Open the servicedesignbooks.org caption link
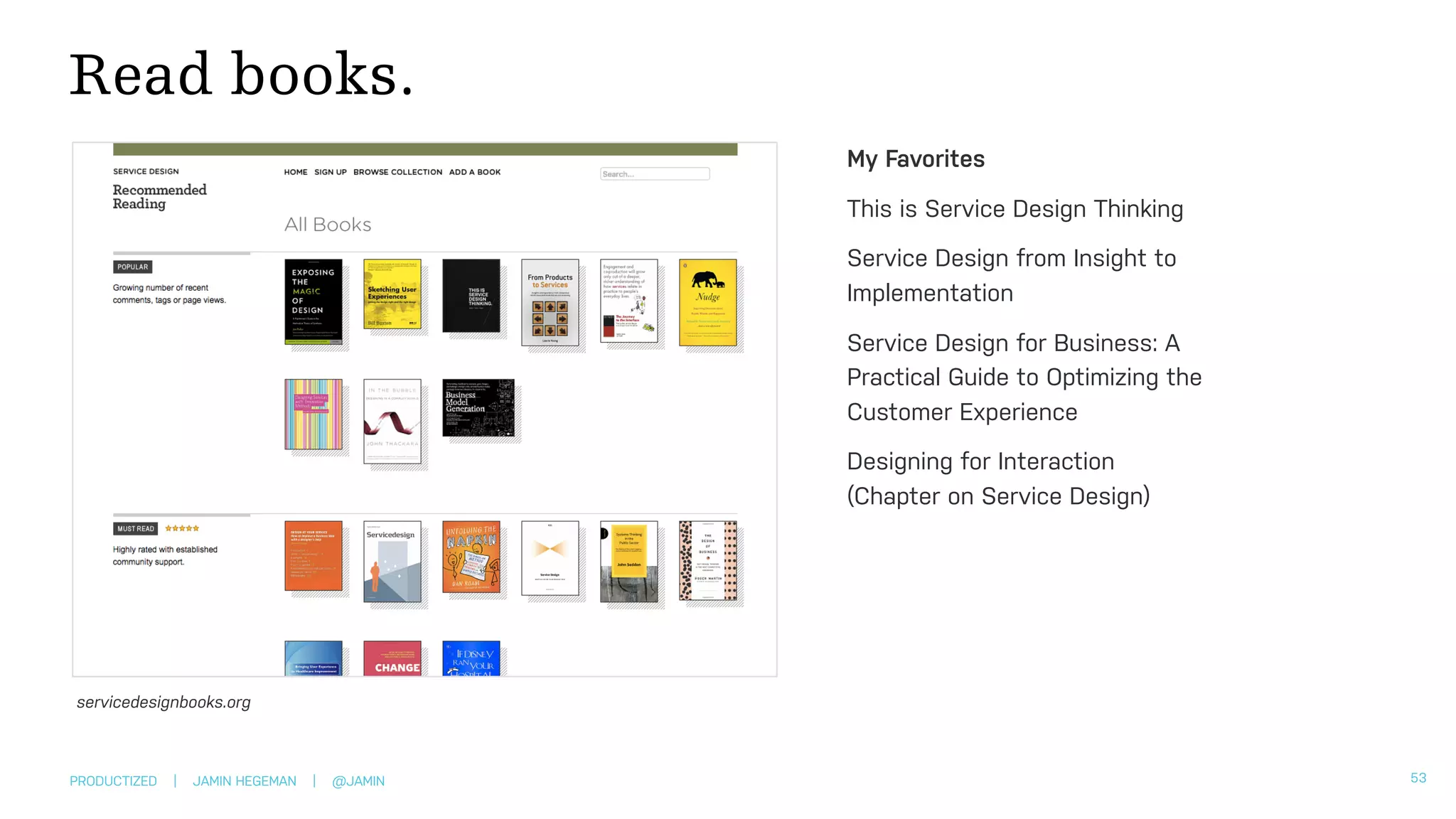 pos(164,702)
